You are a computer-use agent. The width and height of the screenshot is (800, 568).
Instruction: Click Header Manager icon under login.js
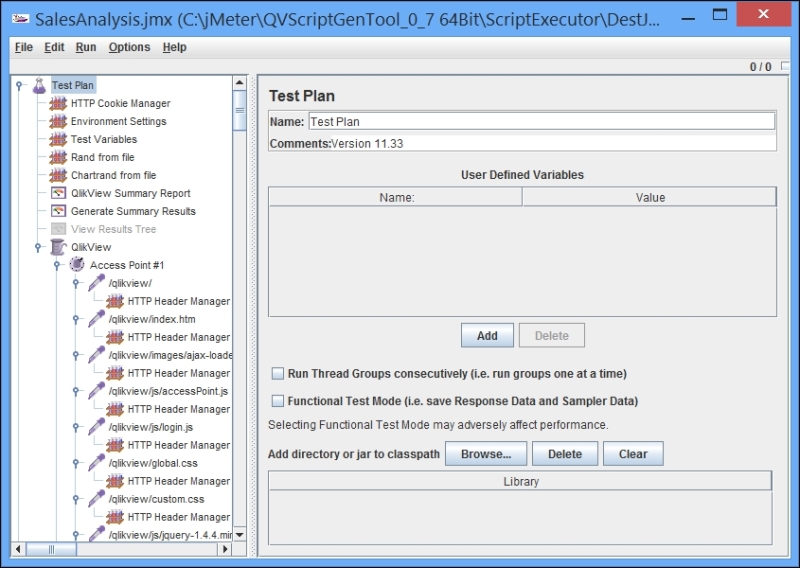click(115, 445)
